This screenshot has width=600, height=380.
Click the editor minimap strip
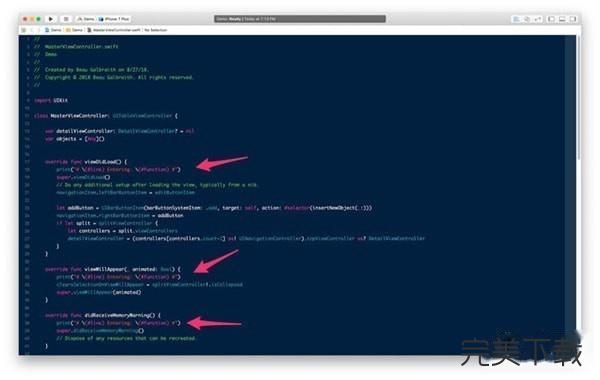pos(570,195)
